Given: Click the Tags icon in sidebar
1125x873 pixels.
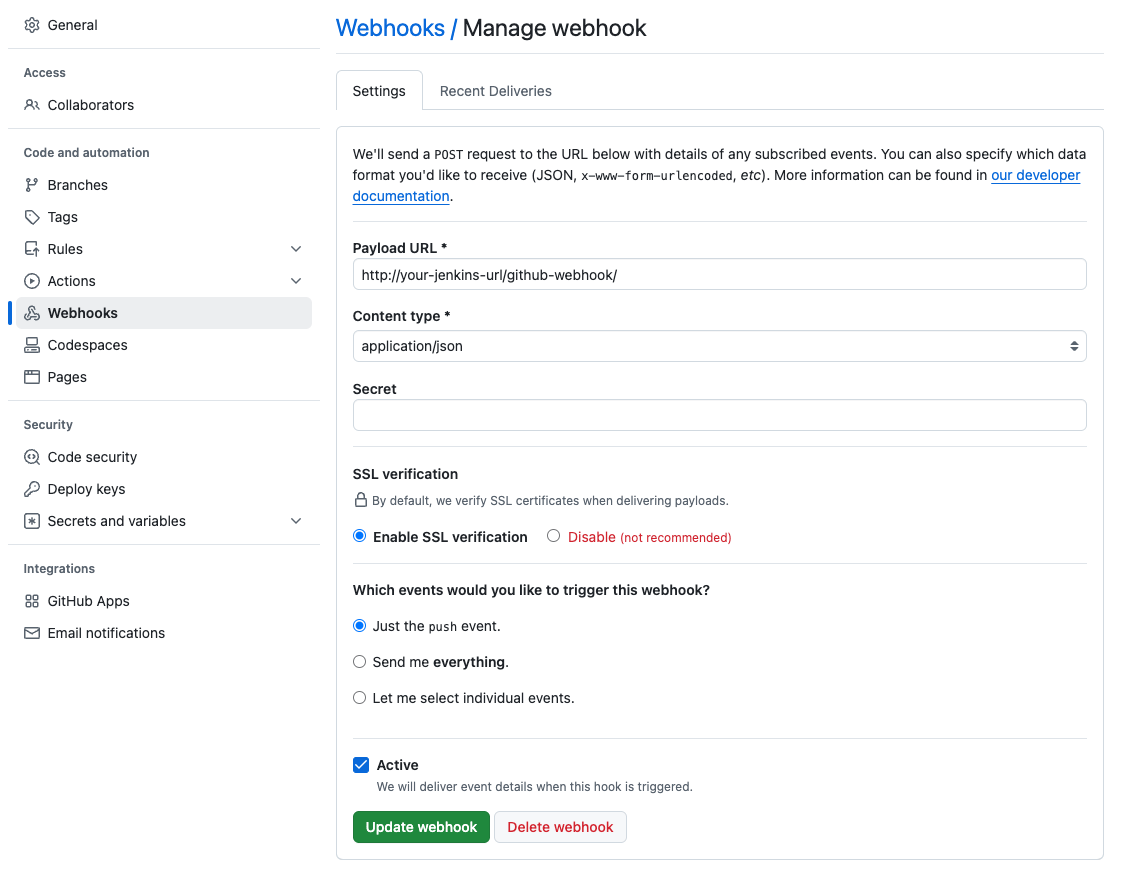Looking at the screenshot, I should point(32,217).
